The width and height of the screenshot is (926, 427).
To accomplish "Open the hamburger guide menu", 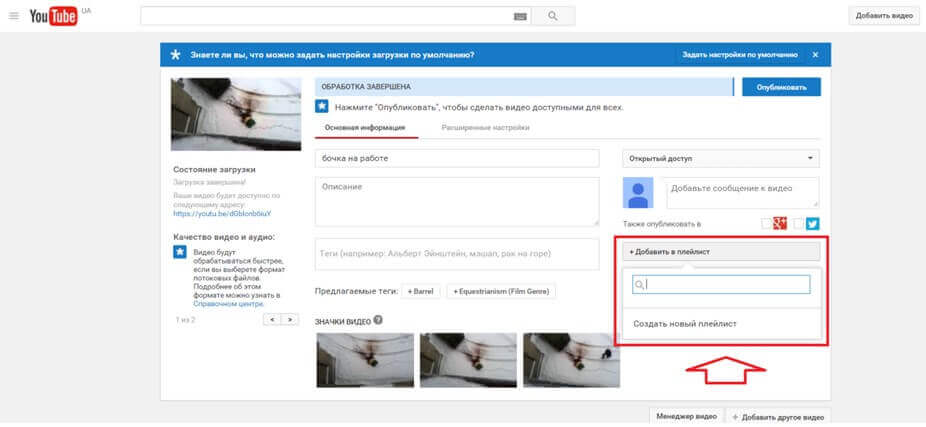I will pos(14,15).
